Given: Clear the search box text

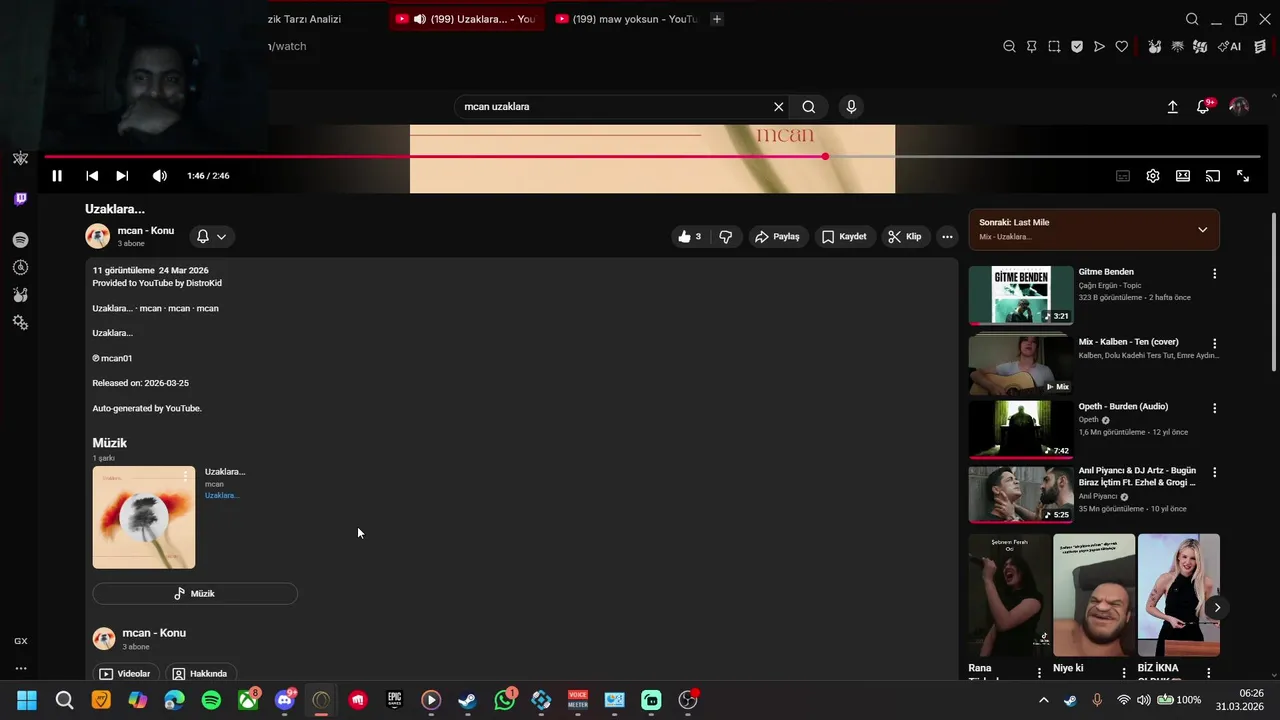Looking at the screenshot, I should 778,107.
